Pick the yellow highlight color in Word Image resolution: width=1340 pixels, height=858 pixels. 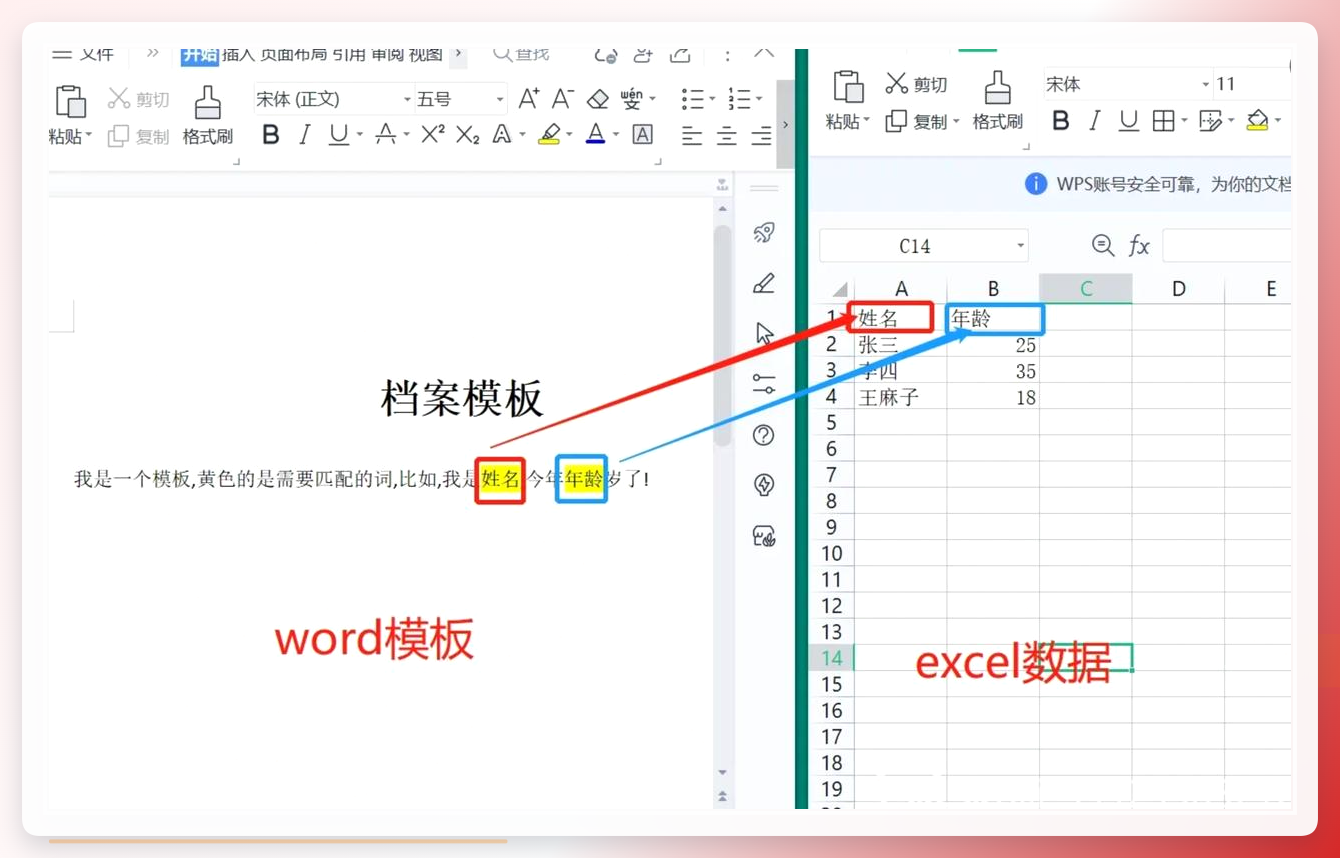(x=549, y=134)
